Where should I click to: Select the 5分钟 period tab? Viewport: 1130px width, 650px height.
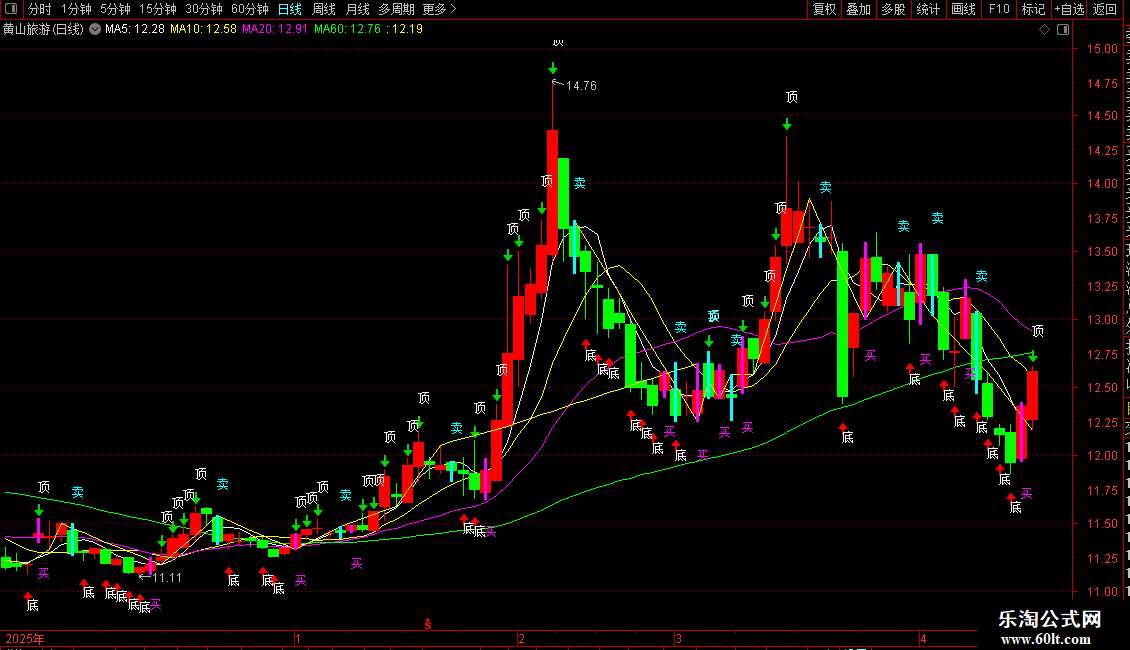click(x=115, y=9)
